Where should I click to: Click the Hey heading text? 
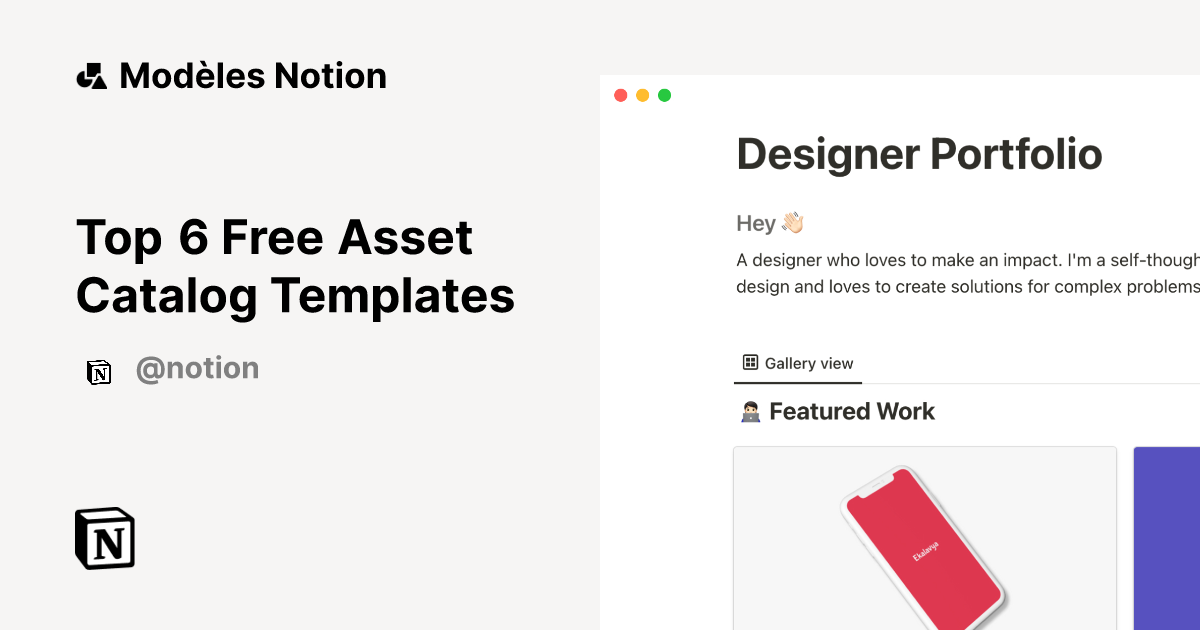point(756,223)
